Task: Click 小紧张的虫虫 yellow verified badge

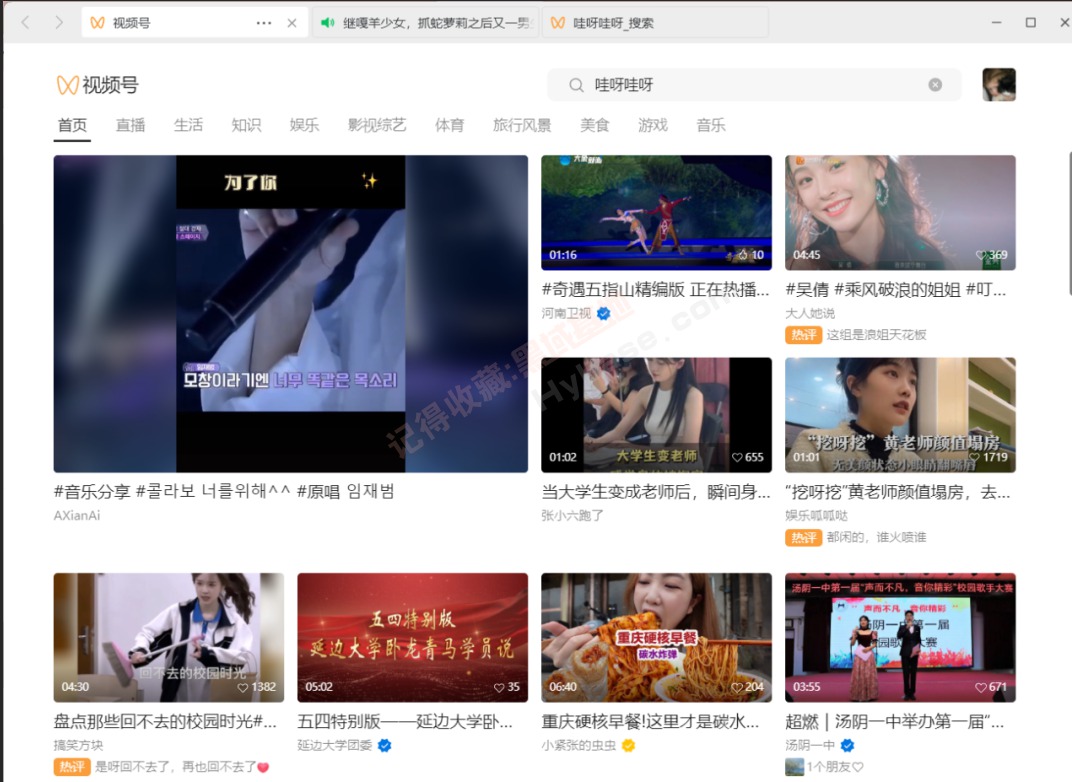Action: [628, 745]
